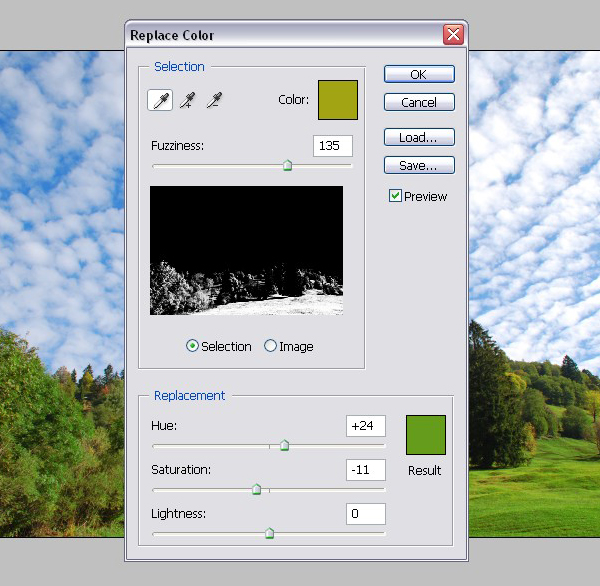Select the Subtract from Sample eyedropper
600x586 pixels.
[214, 100]
